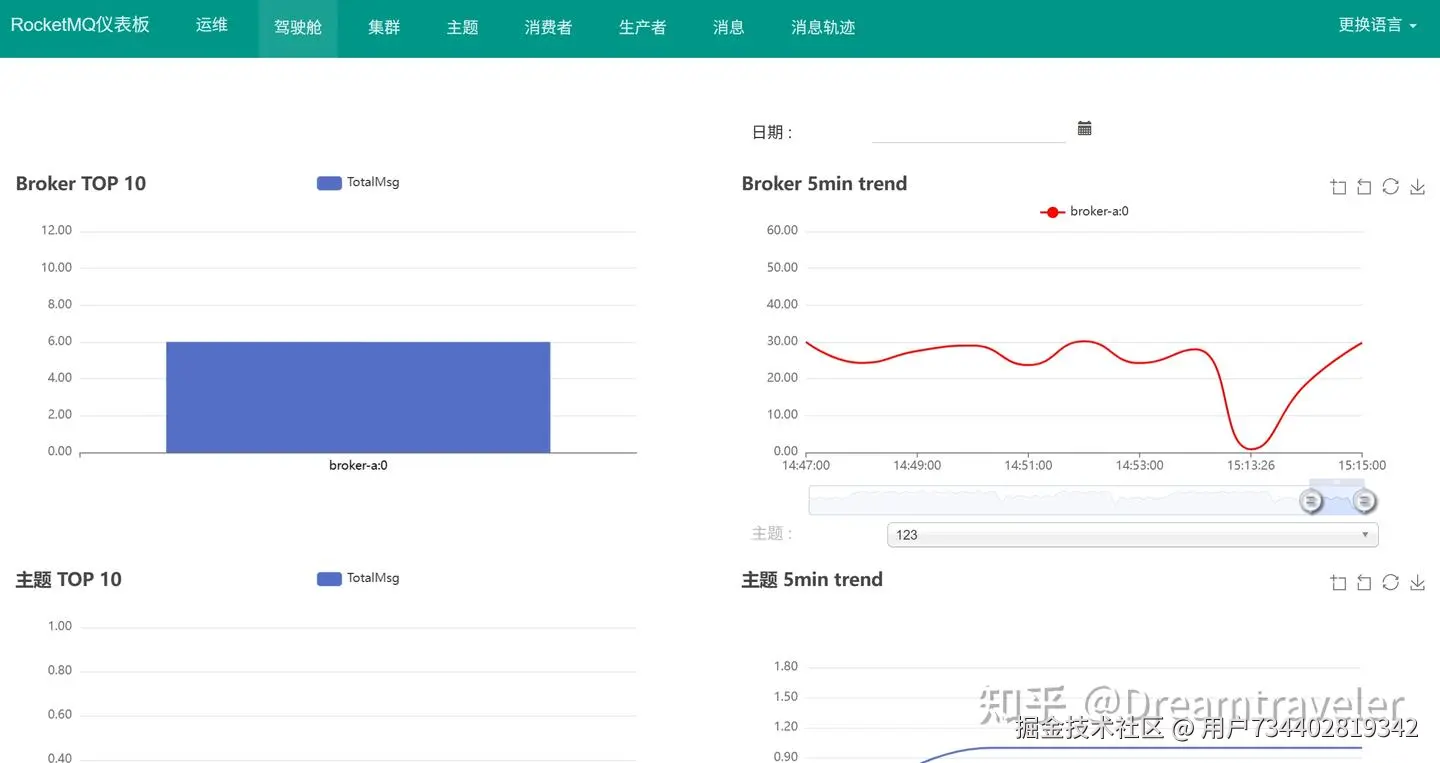Click the blue broker-a:0 bar in Broker TOP 10

pyautogui.click(x=358, y=397)
